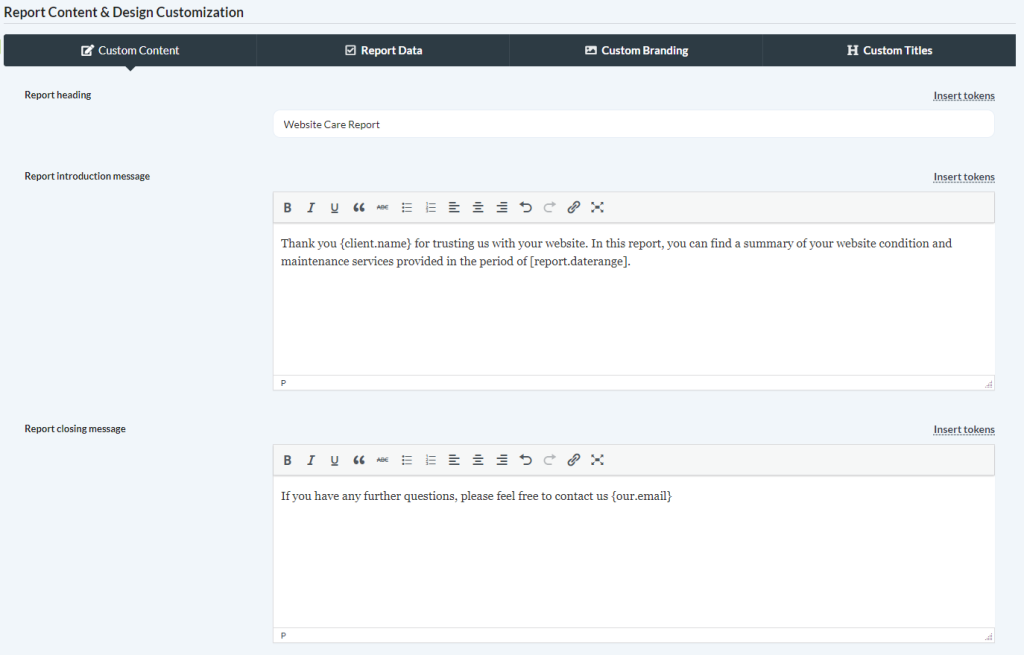Image resolution: width=1024 pixels, height=655 pixels.
Task: Open Insert tokens for the closing message
Action: [963, 428]
